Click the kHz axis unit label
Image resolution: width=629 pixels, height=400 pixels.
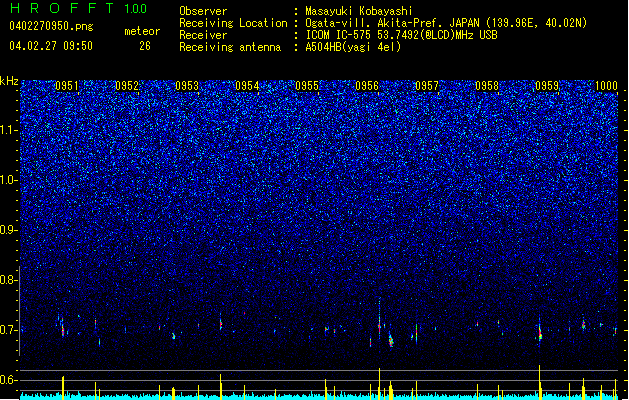(9, 81)
